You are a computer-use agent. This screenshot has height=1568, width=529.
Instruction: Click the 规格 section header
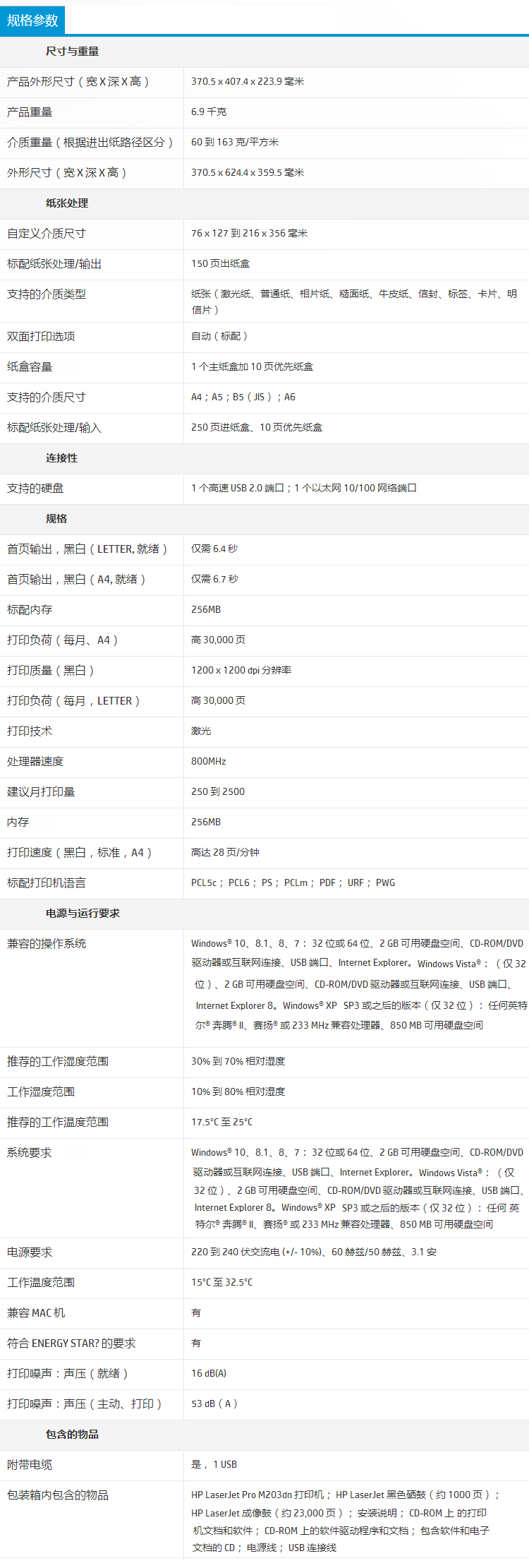pos(56,519)
